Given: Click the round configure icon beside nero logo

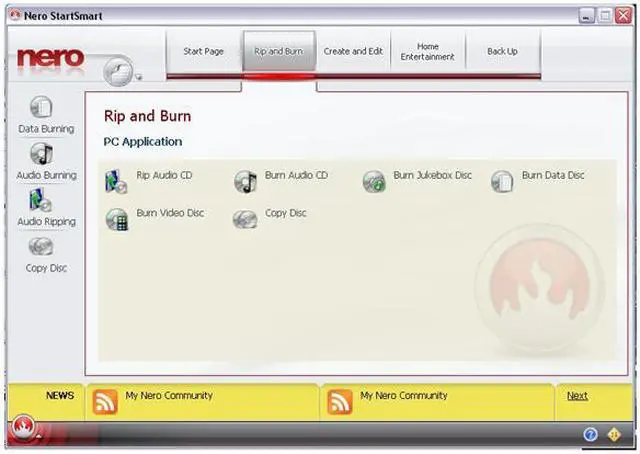Looking at the screenshot, I should pyautogui.click(x=118, y=71).
